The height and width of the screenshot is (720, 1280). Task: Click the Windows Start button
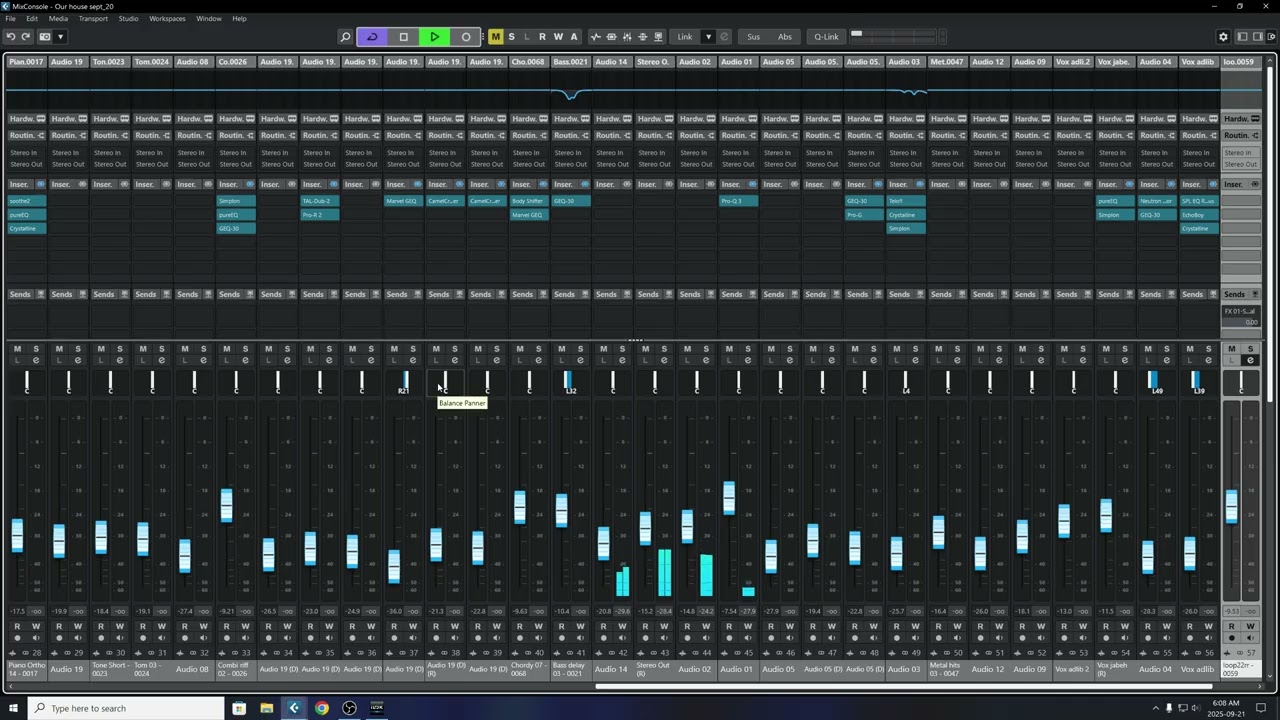(x=13, y=708)
